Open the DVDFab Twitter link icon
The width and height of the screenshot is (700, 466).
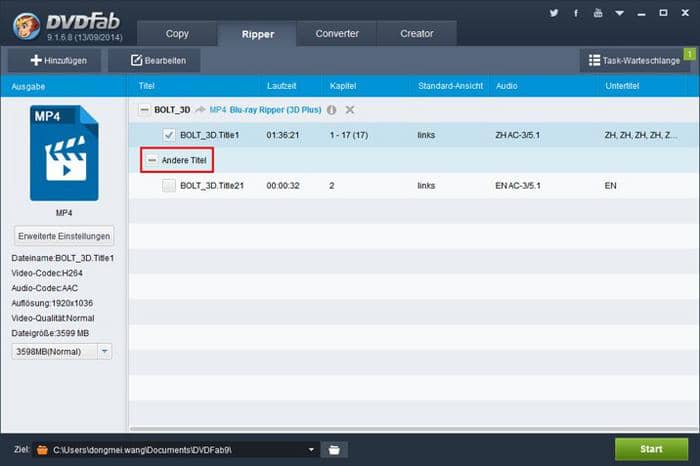pos(554,13)
